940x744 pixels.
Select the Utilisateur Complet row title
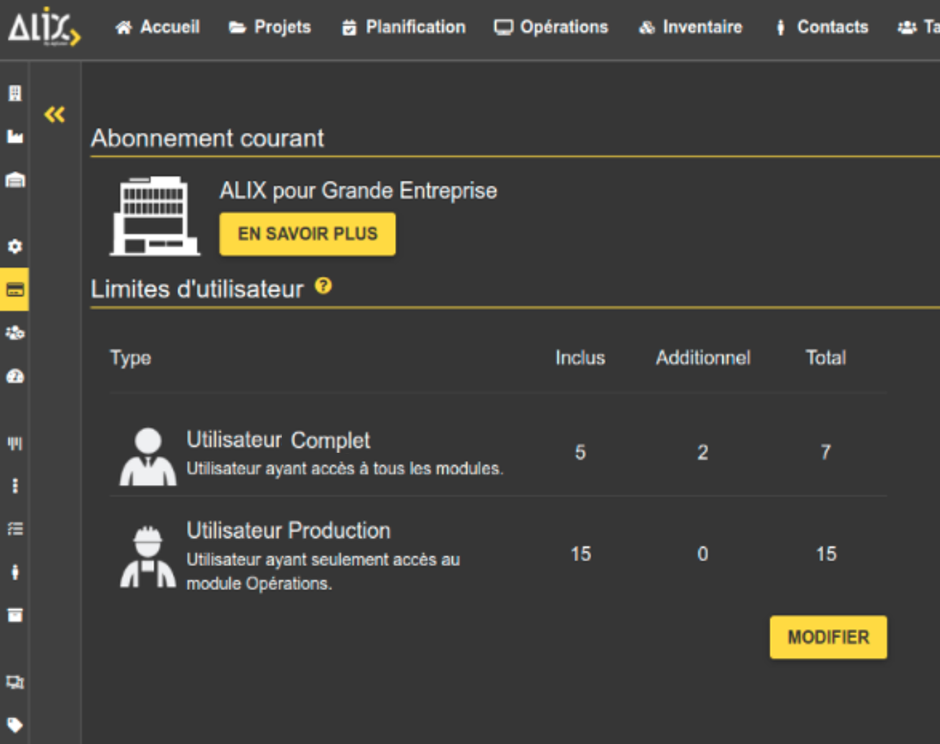point(278,440)
